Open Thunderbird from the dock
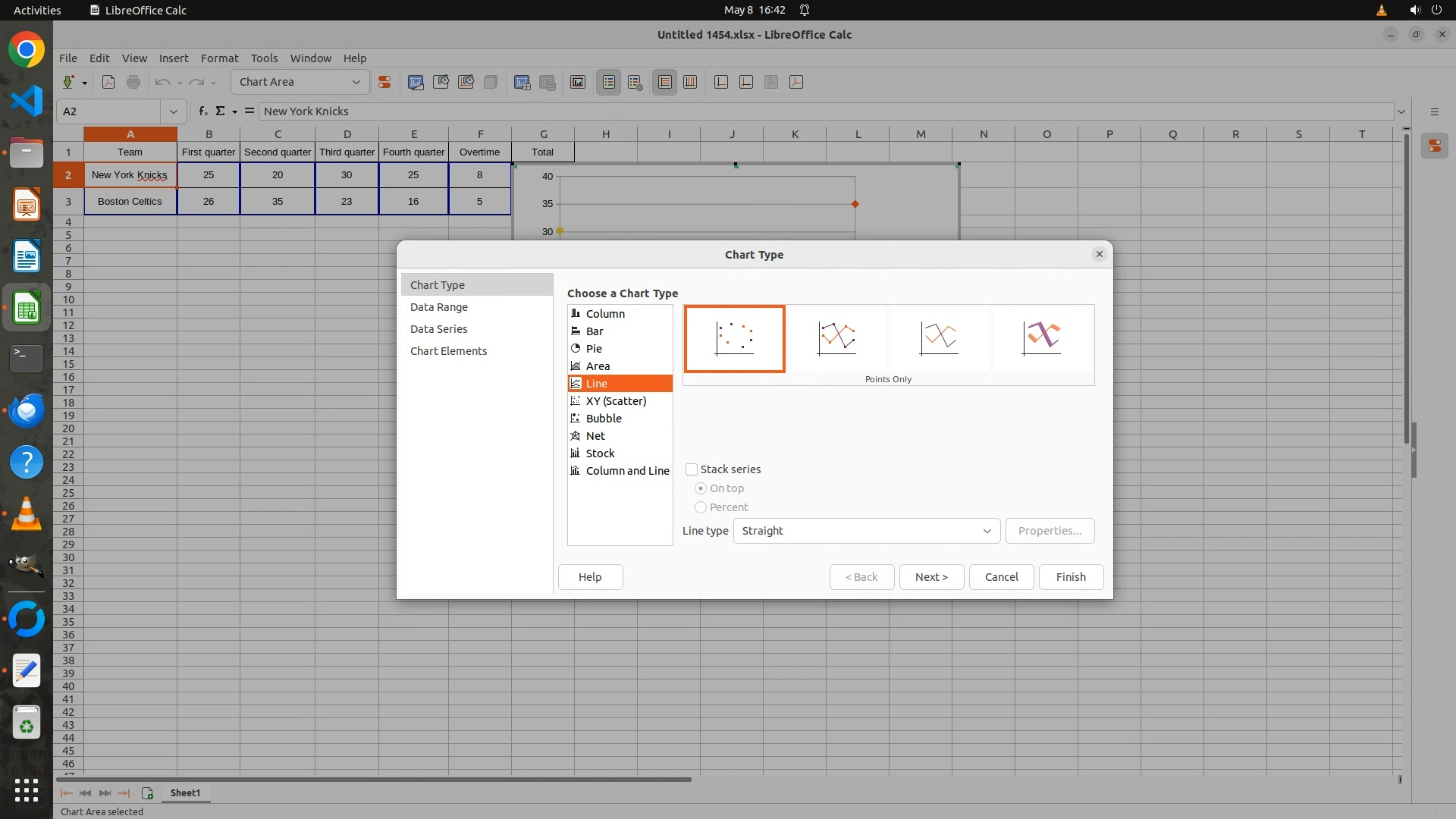This screenshot has height=819, width=1456. (27, 410)
